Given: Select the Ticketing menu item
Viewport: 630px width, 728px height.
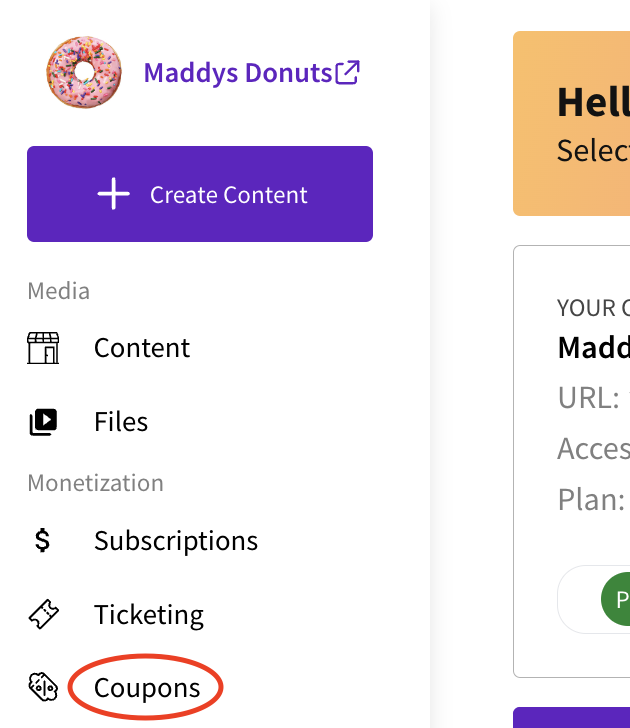Looking at the screenshot, I should [149, 615].
